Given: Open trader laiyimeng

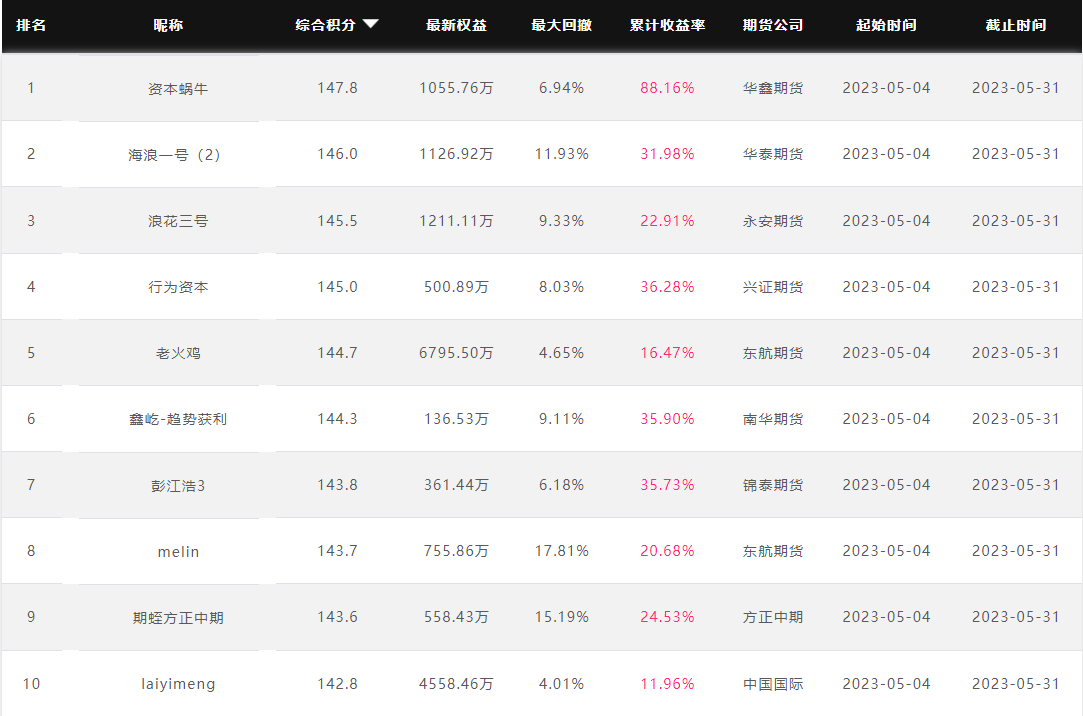Looking at the screenshot, I should click(178, 684).
